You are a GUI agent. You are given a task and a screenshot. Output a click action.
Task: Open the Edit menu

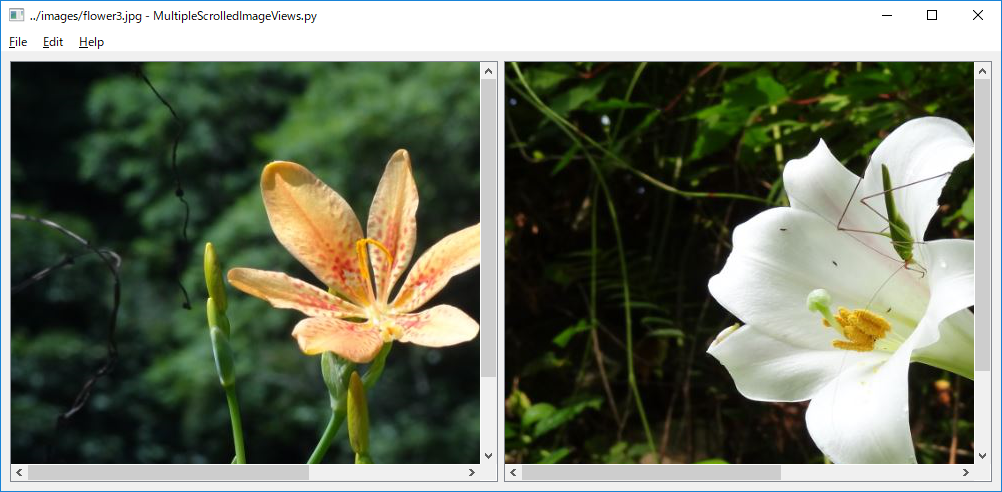[53, 42]
